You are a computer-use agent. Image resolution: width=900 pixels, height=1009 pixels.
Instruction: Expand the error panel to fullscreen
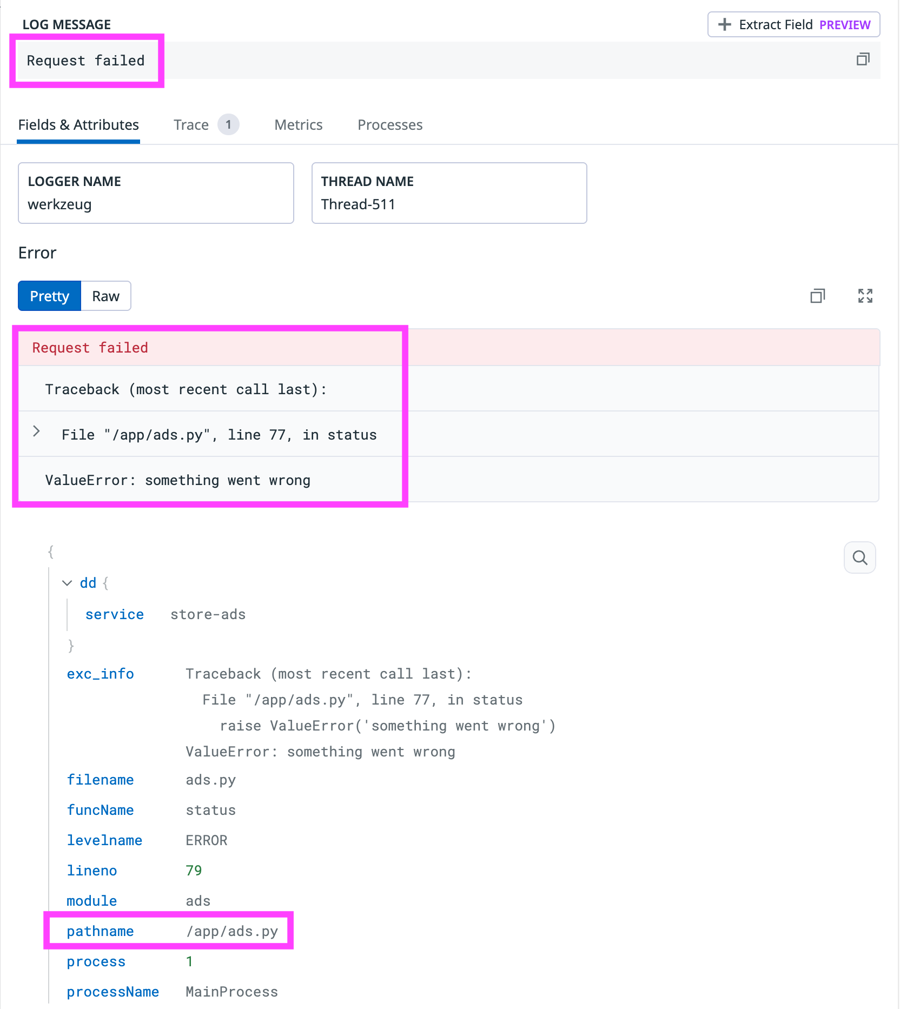tap(864, 295)
